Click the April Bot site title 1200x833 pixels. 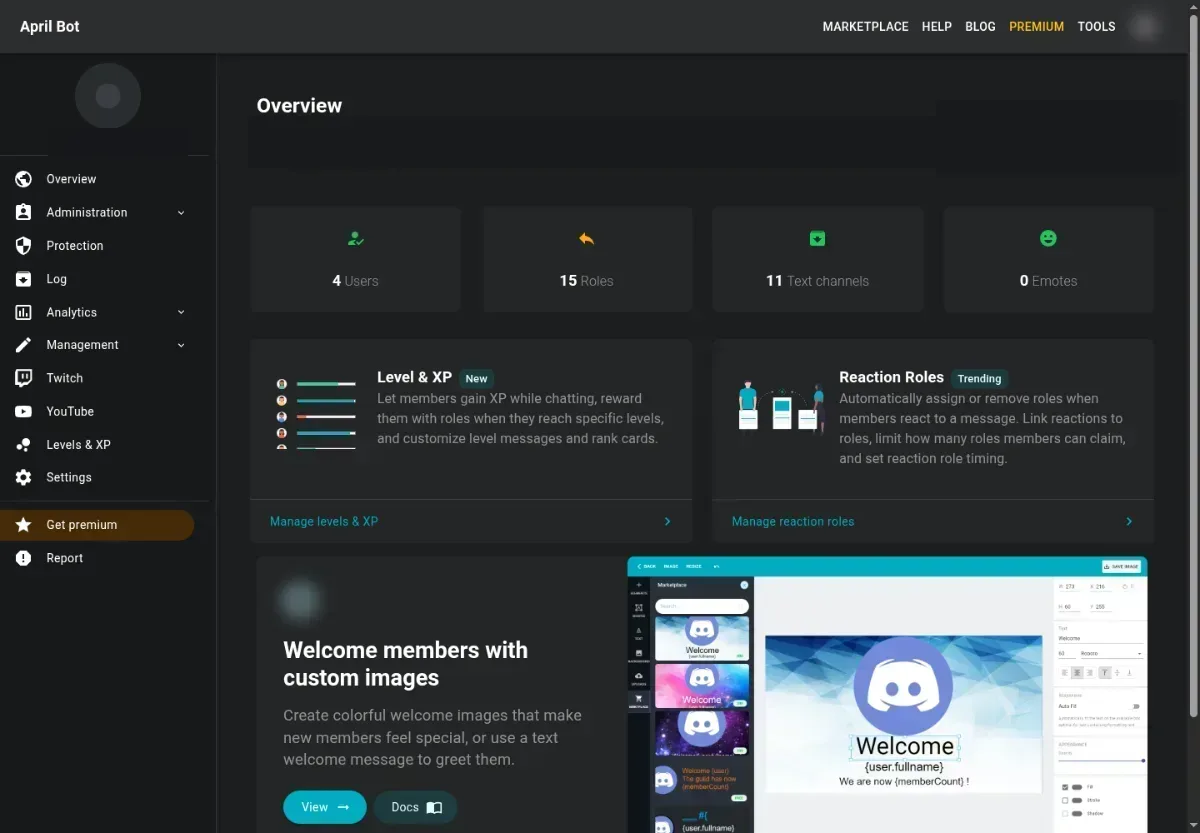pos(50,27)
